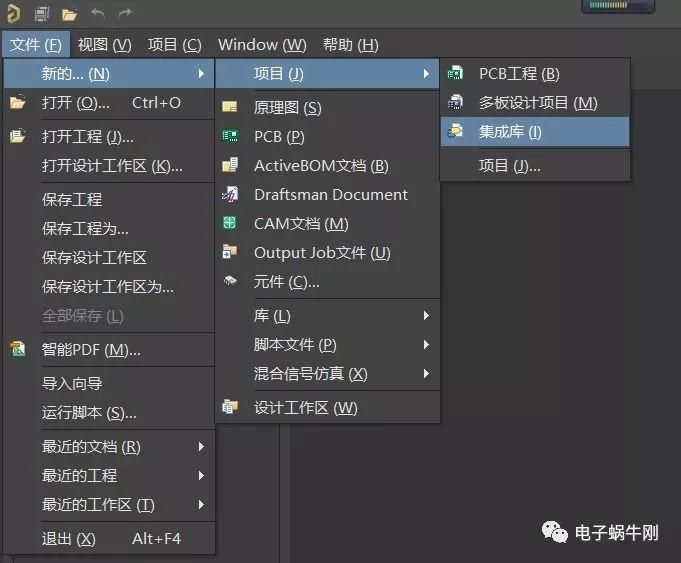Click the folder icon beside 打开 (O)

tap(18, 103)
